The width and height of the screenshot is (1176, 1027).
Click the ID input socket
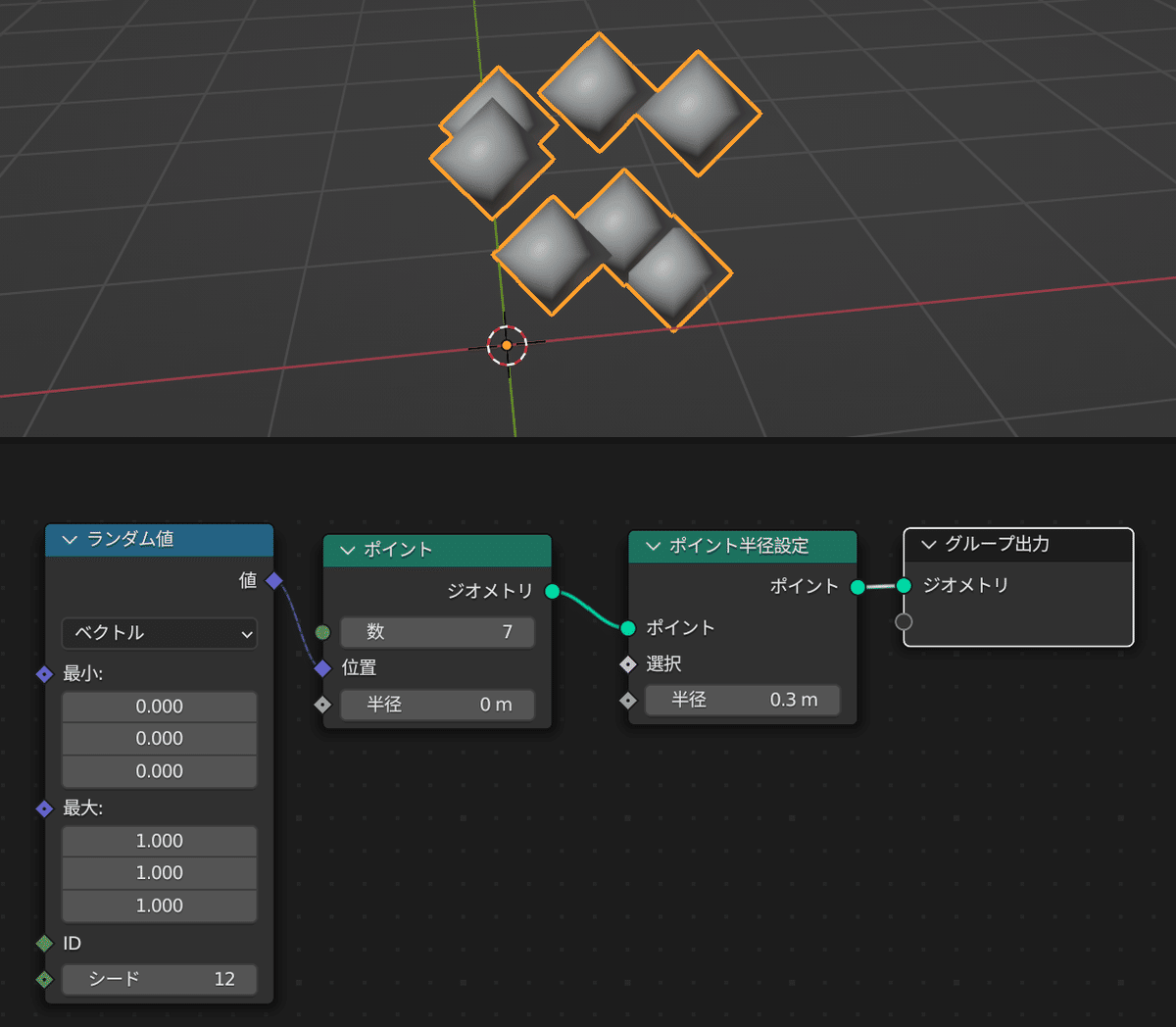44,944
